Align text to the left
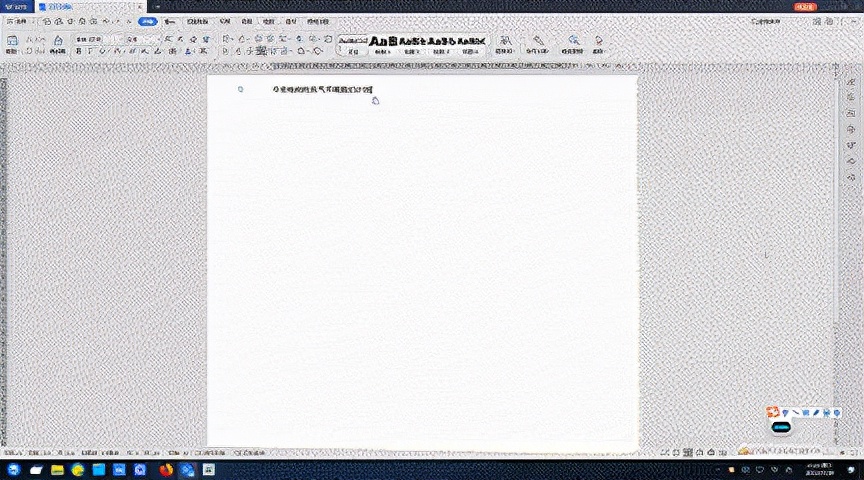This screenshot has width=864, height=480. pos(225,51)
